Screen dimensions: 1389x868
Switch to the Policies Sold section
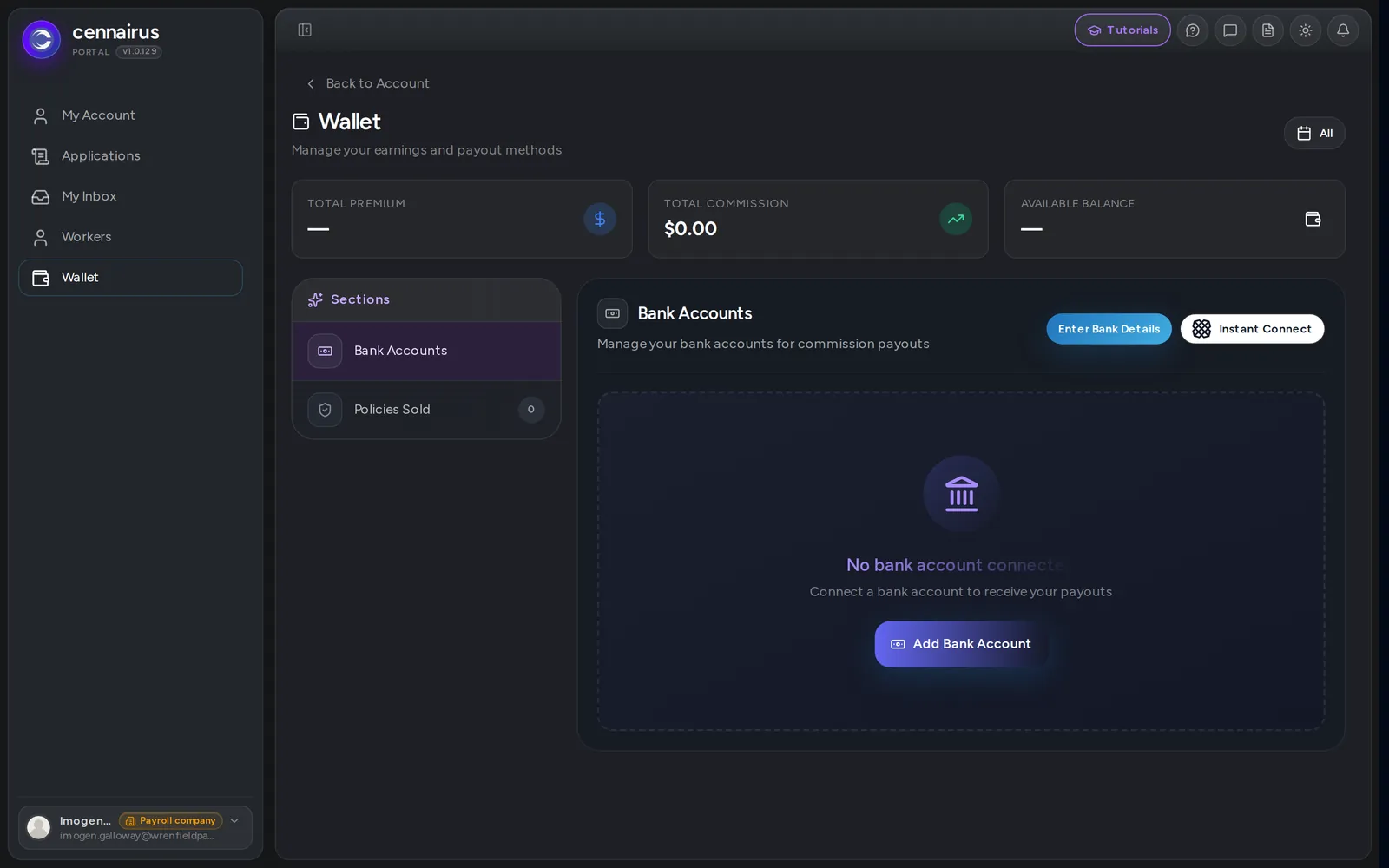[426, 410]
